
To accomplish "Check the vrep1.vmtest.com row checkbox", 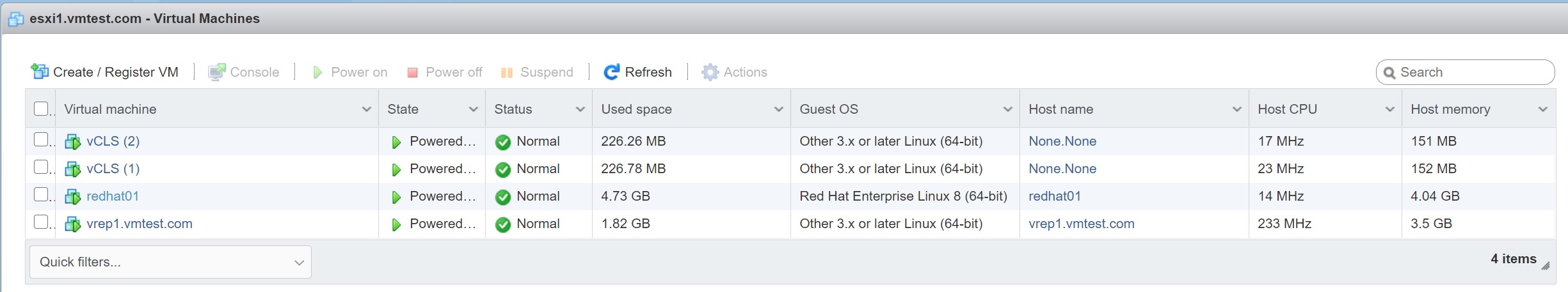I will 41,222.
